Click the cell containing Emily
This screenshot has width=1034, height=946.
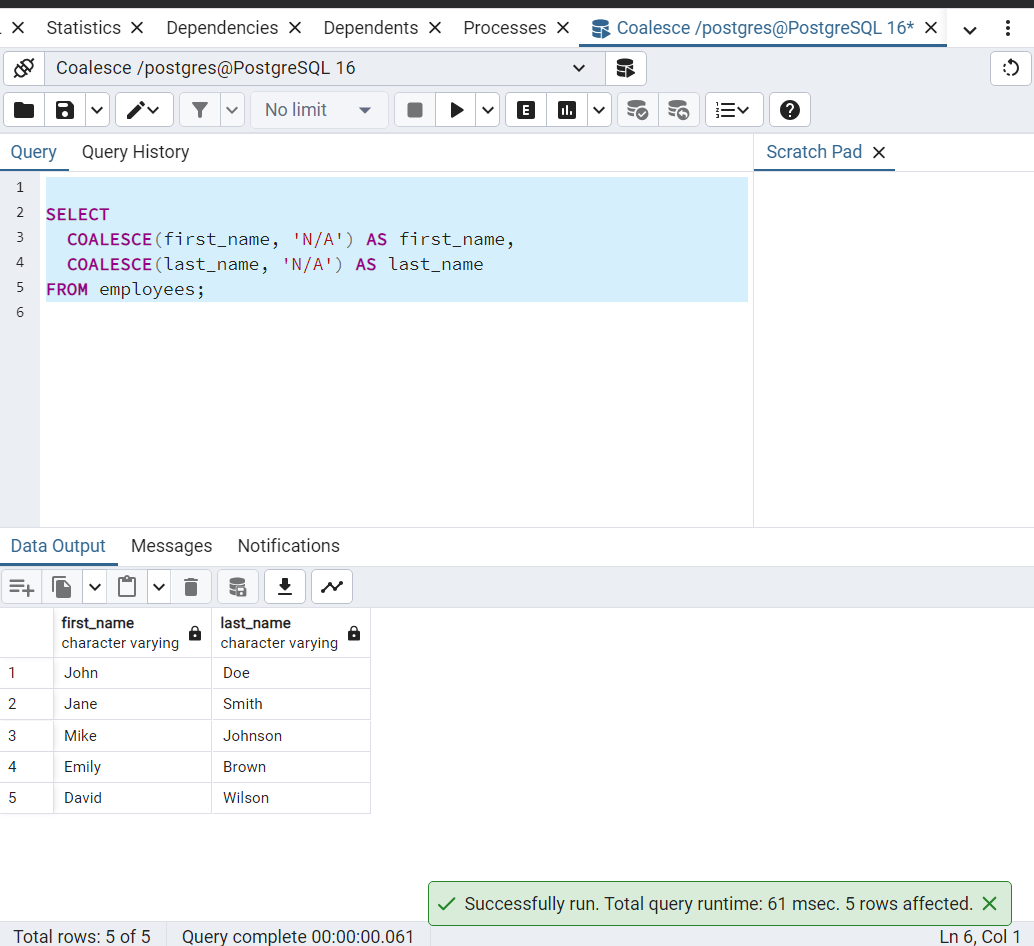coord(133,767)
